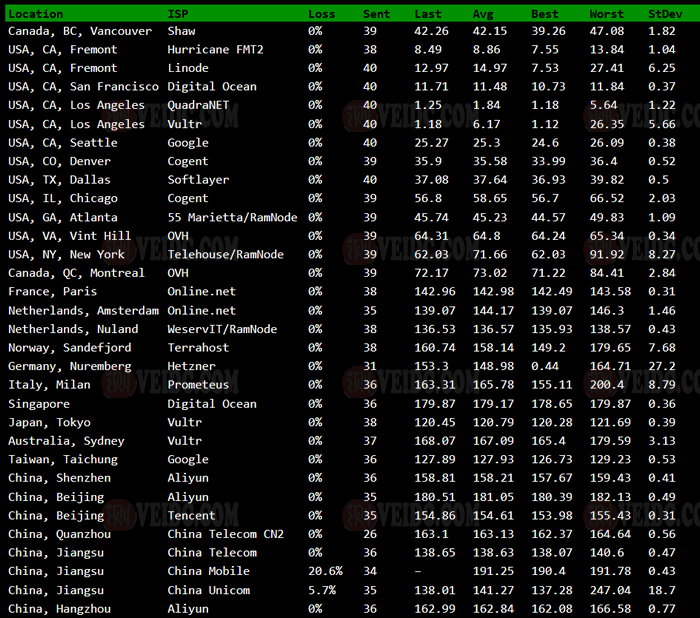Screen dimensions: 700x618
Task: Select the QuadraNET ISP row
Action: point(198,105)
